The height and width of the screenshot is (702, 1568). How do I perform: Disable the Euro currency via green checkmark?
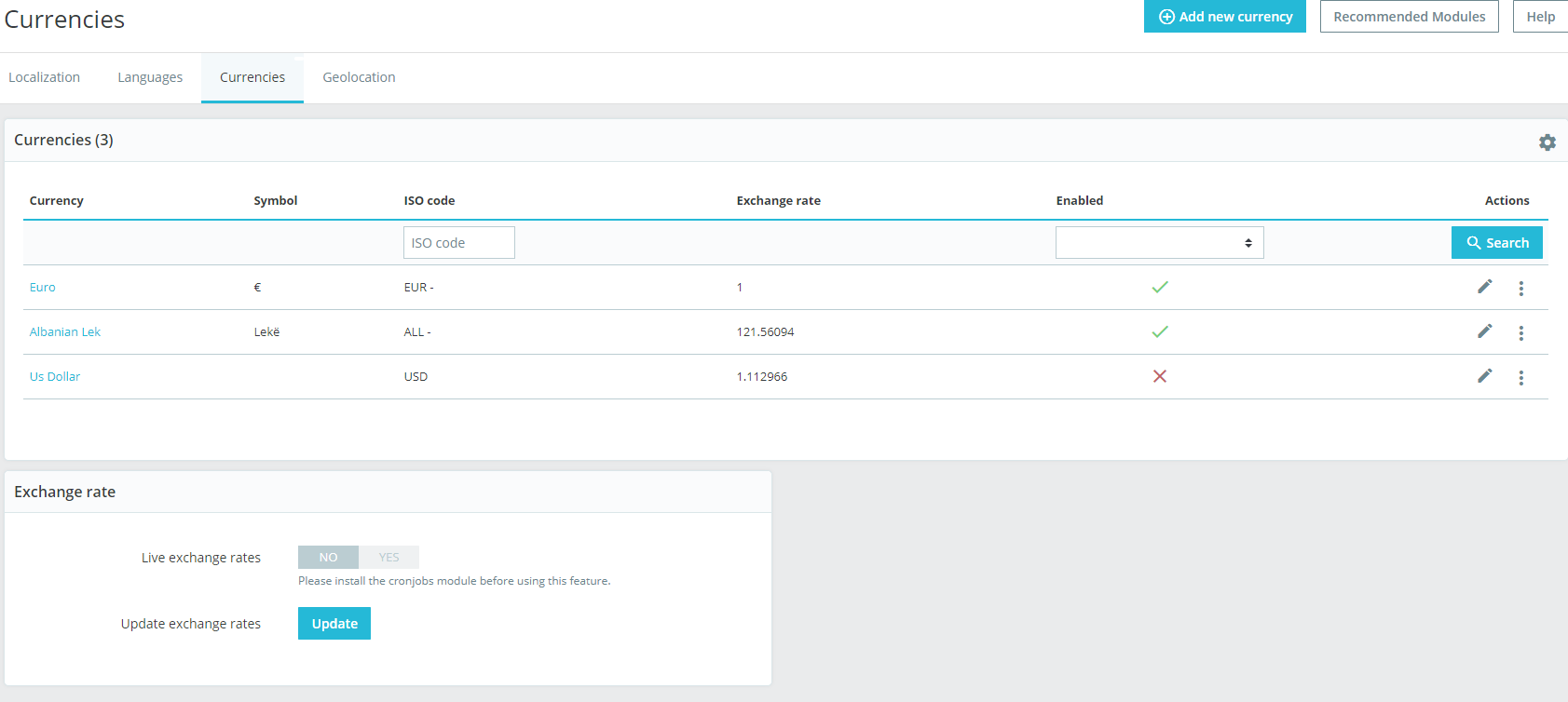[1160, 287]
